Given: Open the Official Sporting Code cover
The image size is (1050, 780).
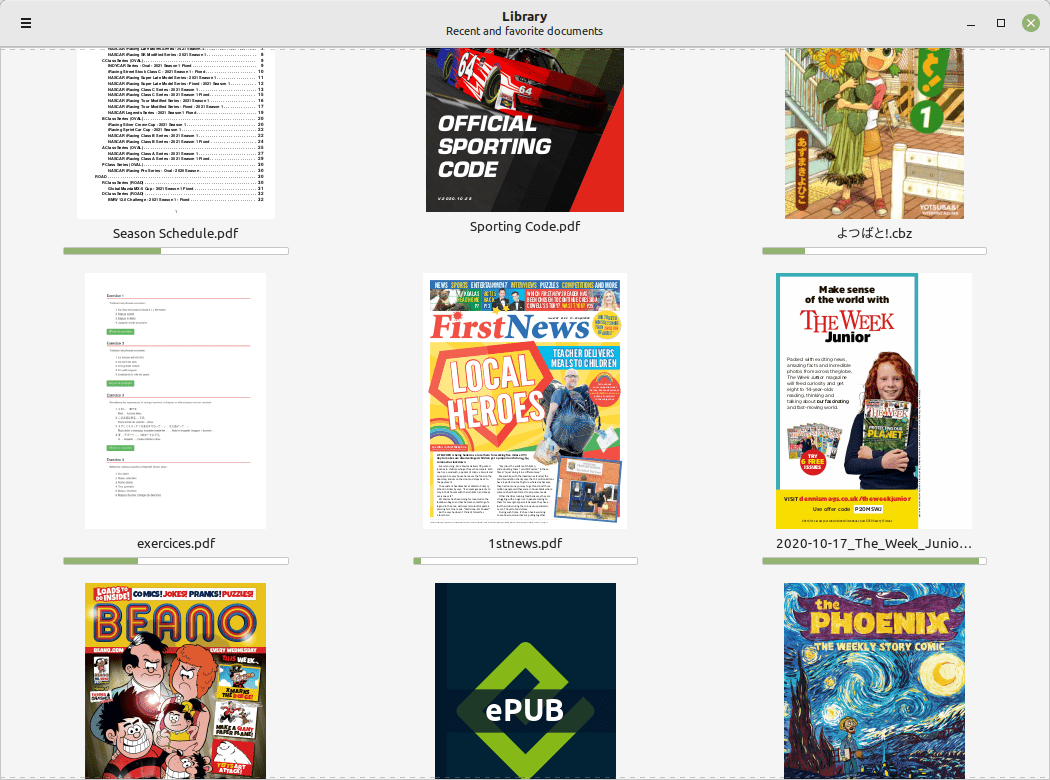Looking at the screenshot, I should 525,130.
